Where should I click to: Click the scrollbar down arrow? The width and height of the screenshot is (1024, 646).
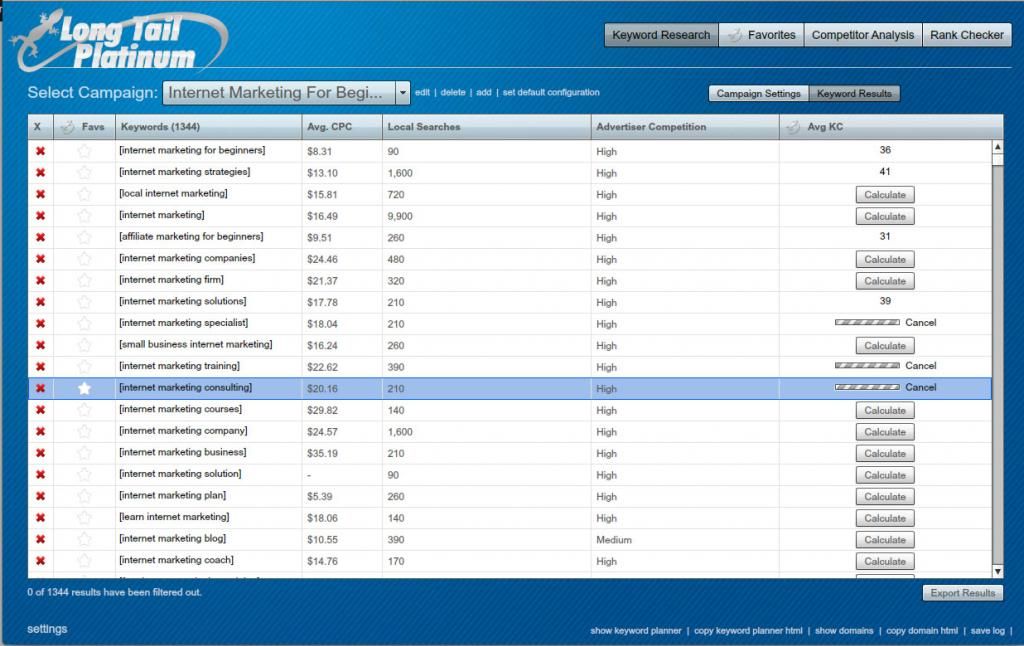(x=997, y=572)
